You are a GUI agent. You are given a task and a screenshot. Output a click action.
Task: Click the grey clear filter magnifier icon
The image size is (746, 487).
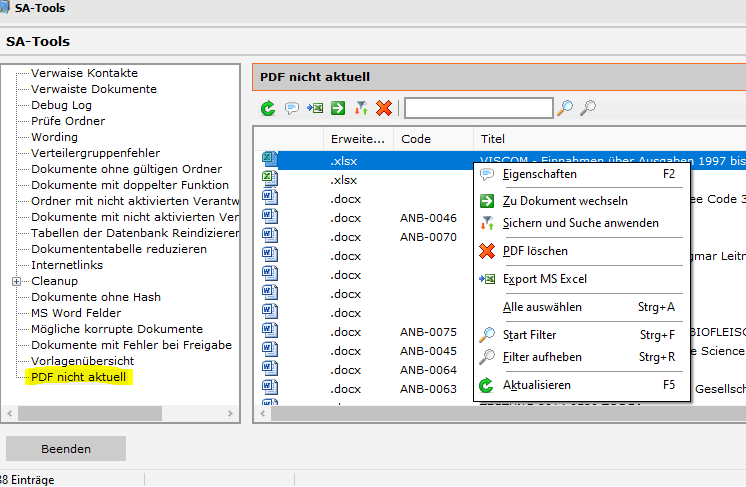(588, 108)
